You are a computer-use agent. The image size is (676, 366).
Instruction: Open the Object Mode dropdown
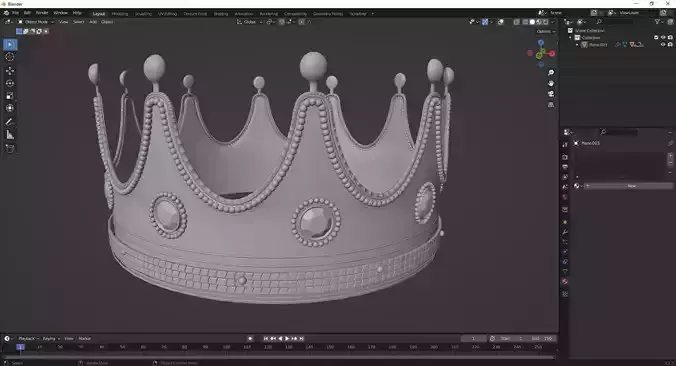point(36,22)
